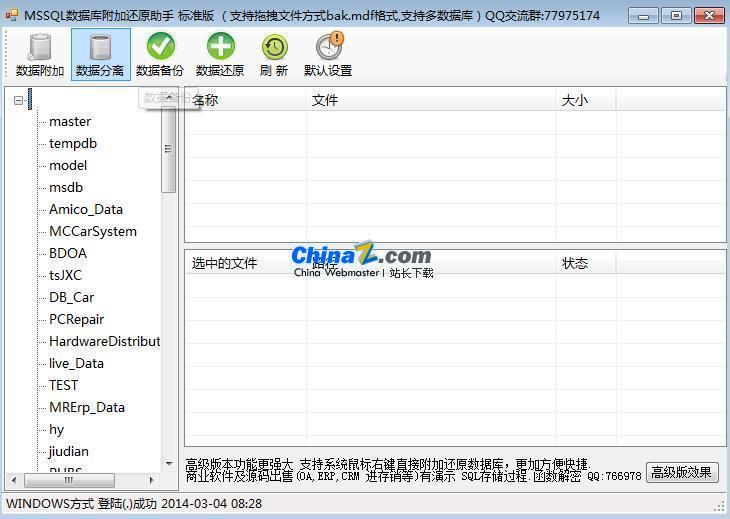Maximize the application window
Viewport: 730px width, 519px height.
pos(676,16)
